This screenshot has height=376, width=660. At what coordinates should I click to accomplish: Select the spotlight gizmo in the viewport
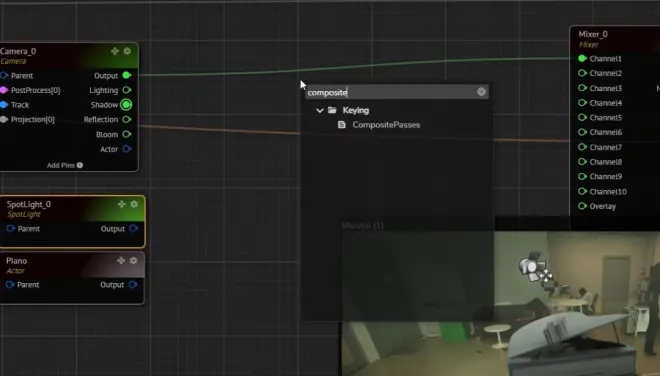pos(535,268)
